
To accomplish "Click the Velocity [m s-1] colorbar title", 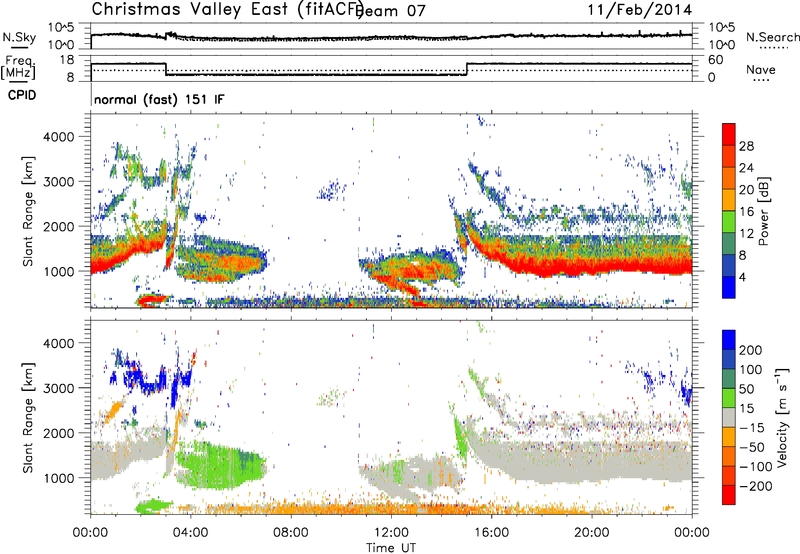I will tap(782, 417).
